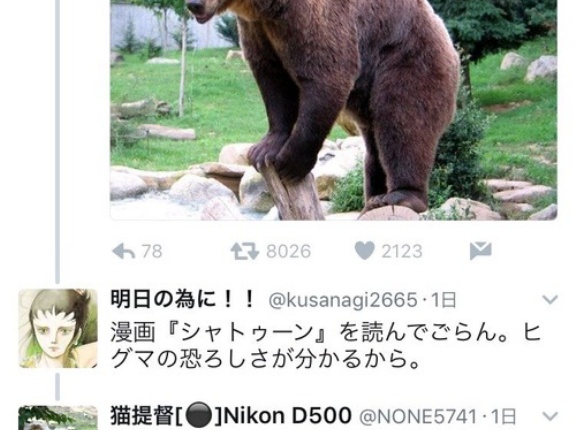The image size is (576, 430).
Task: Open the 猫提督 profile avatar
Action: click(58, 418)
